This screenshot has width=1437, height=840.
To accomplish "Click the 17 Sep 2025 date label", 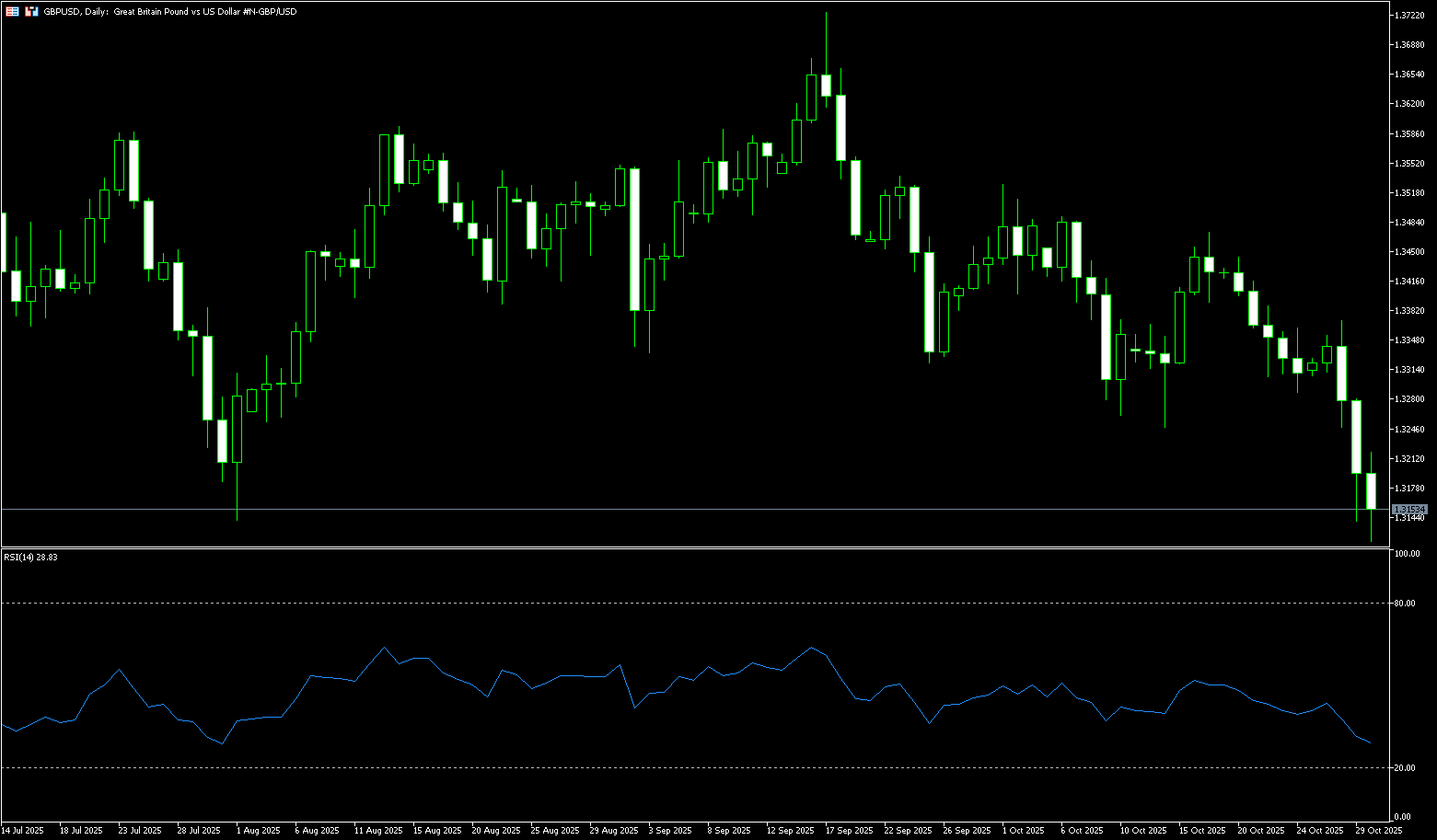I will 849,830.
